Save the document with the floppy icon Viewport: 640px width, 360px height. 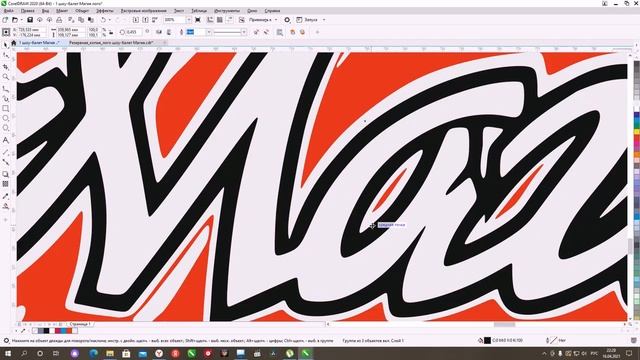(30, 20)
